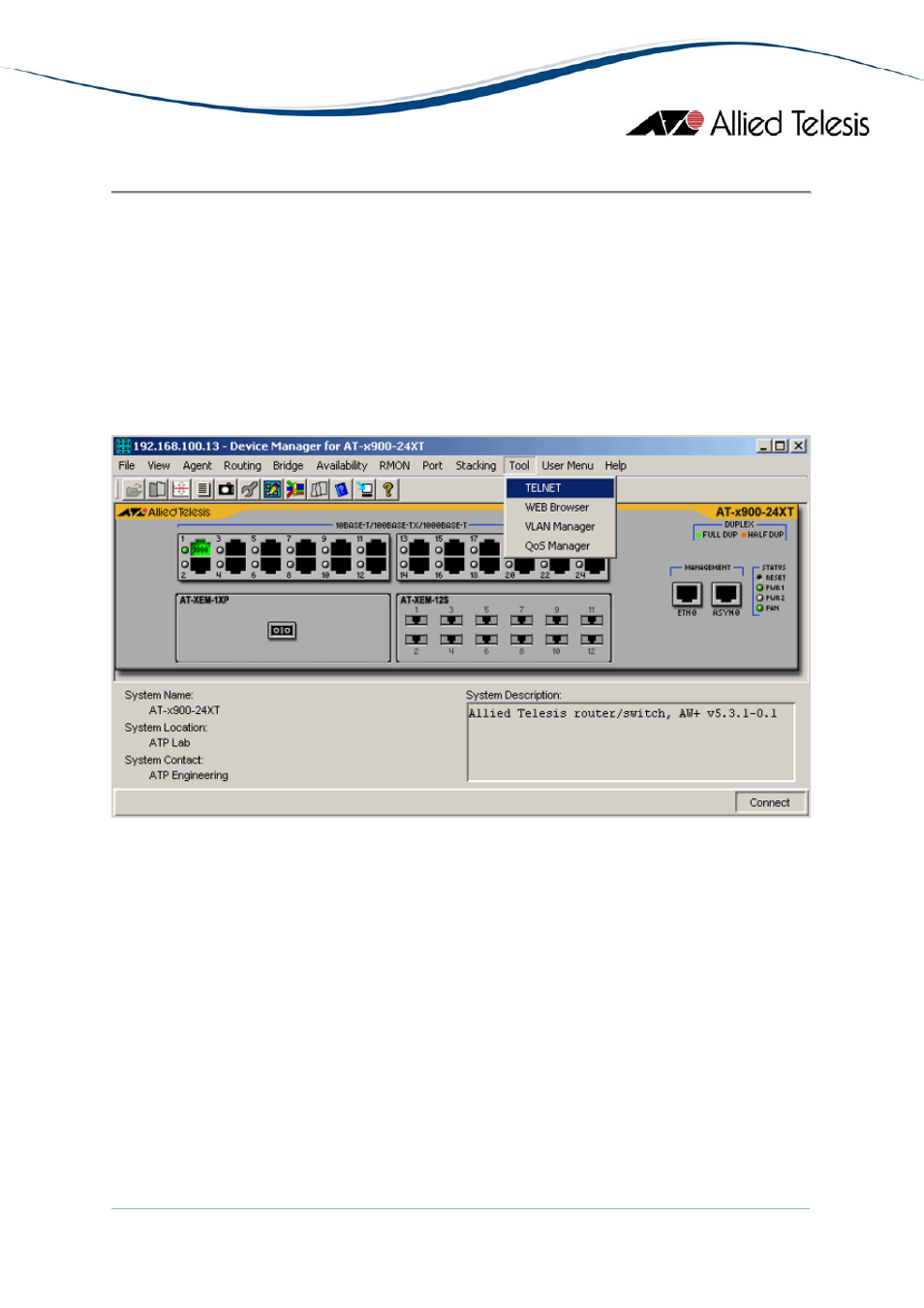The image size is (924, 1308).
Task: Open the Bridge menu
Action: point(288,466)
